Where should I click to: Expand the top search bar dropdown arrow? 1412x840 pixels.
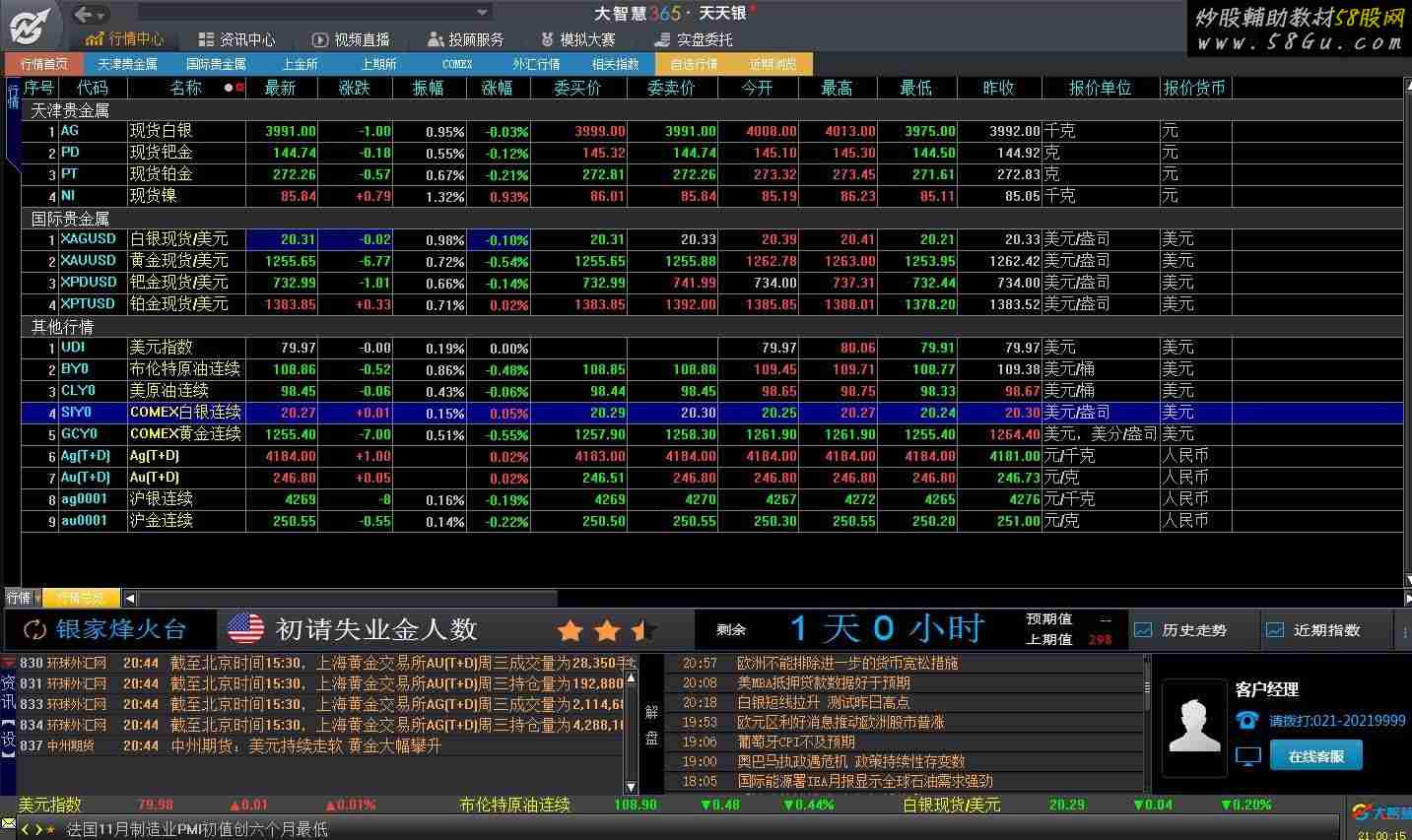point(482,13)
